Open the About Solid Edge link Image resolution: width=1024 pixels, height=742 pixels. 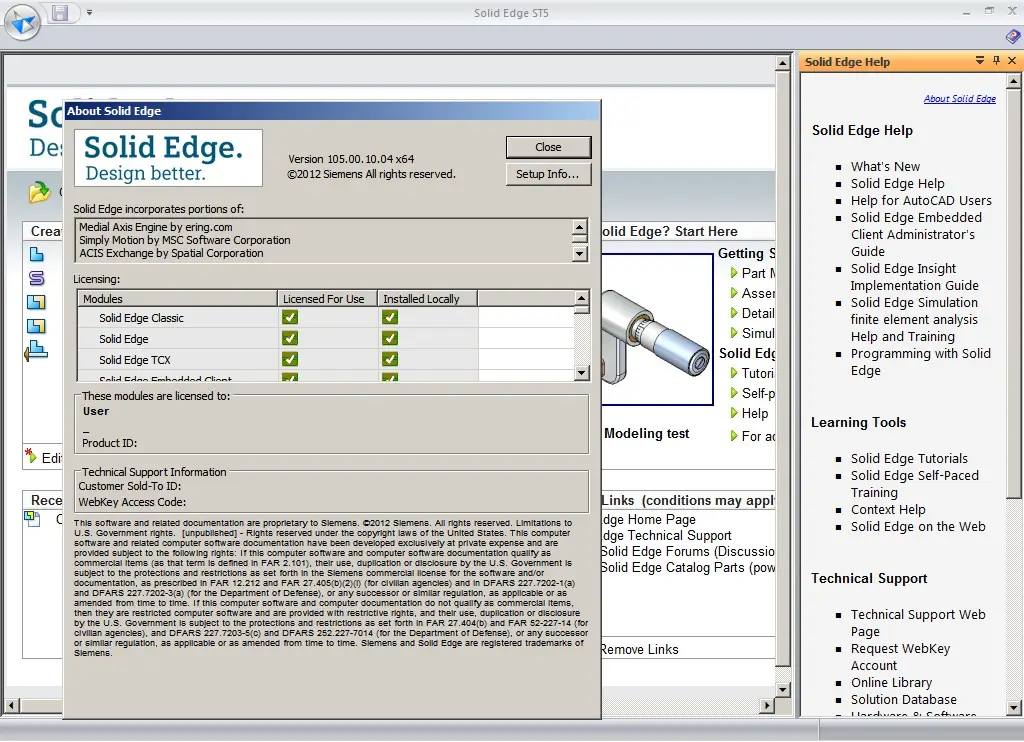click(959, 99)
